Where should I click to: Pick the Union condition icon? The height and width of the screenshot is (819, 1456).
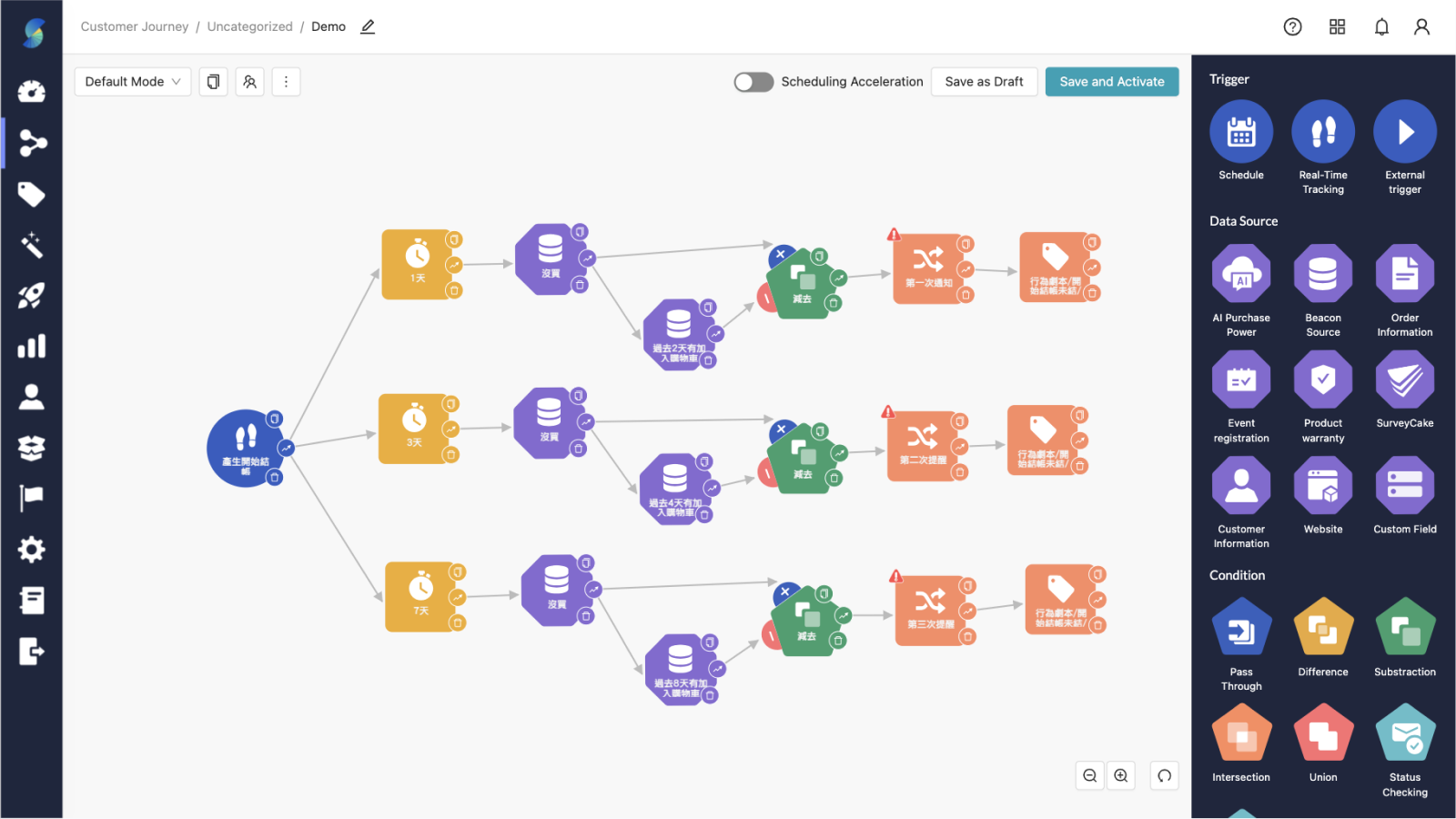coord(1322,733)
